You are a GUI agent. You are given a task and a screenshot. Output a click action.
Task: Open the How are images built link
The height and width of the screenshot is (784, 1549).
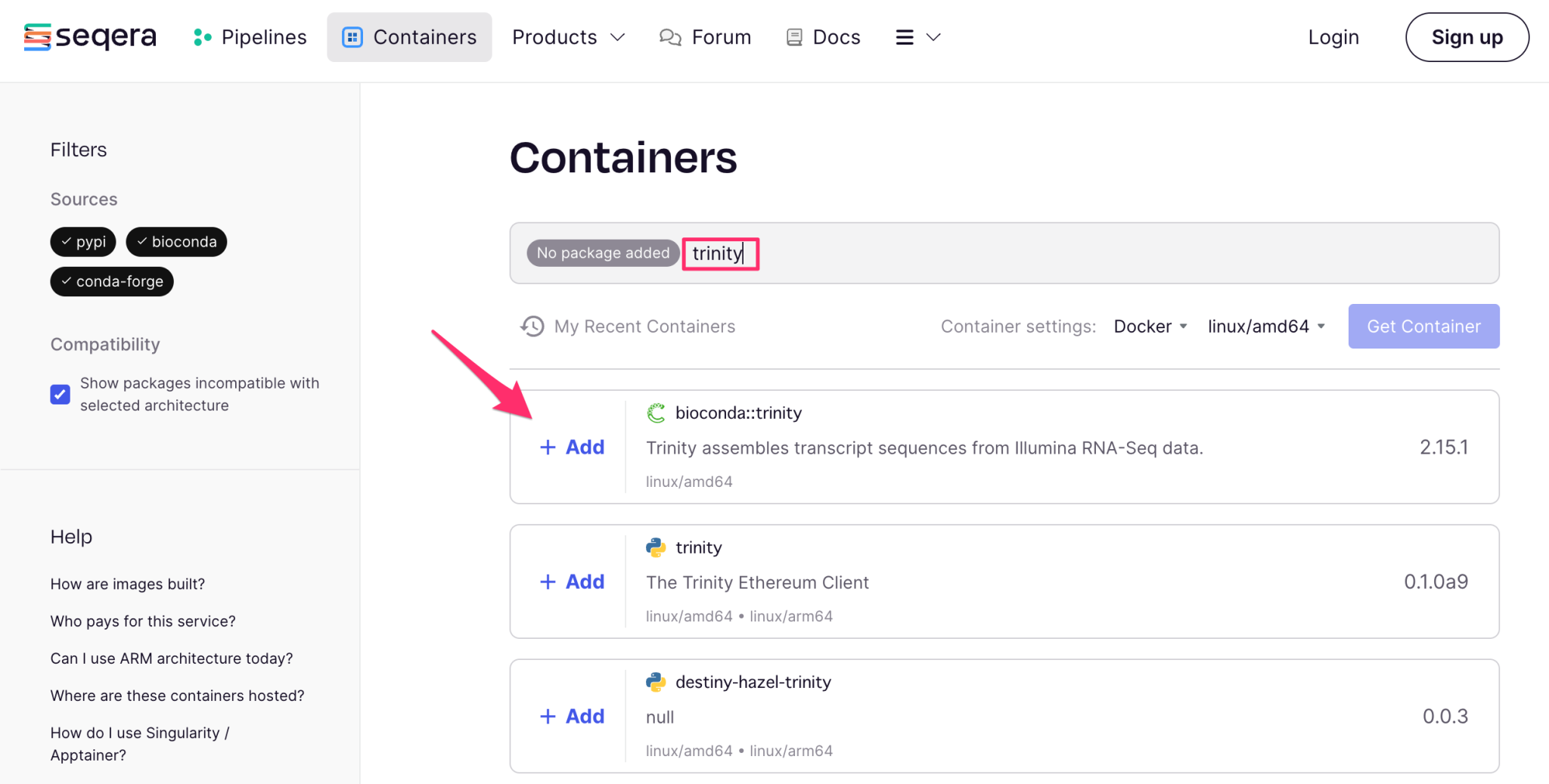coord(127,584)
